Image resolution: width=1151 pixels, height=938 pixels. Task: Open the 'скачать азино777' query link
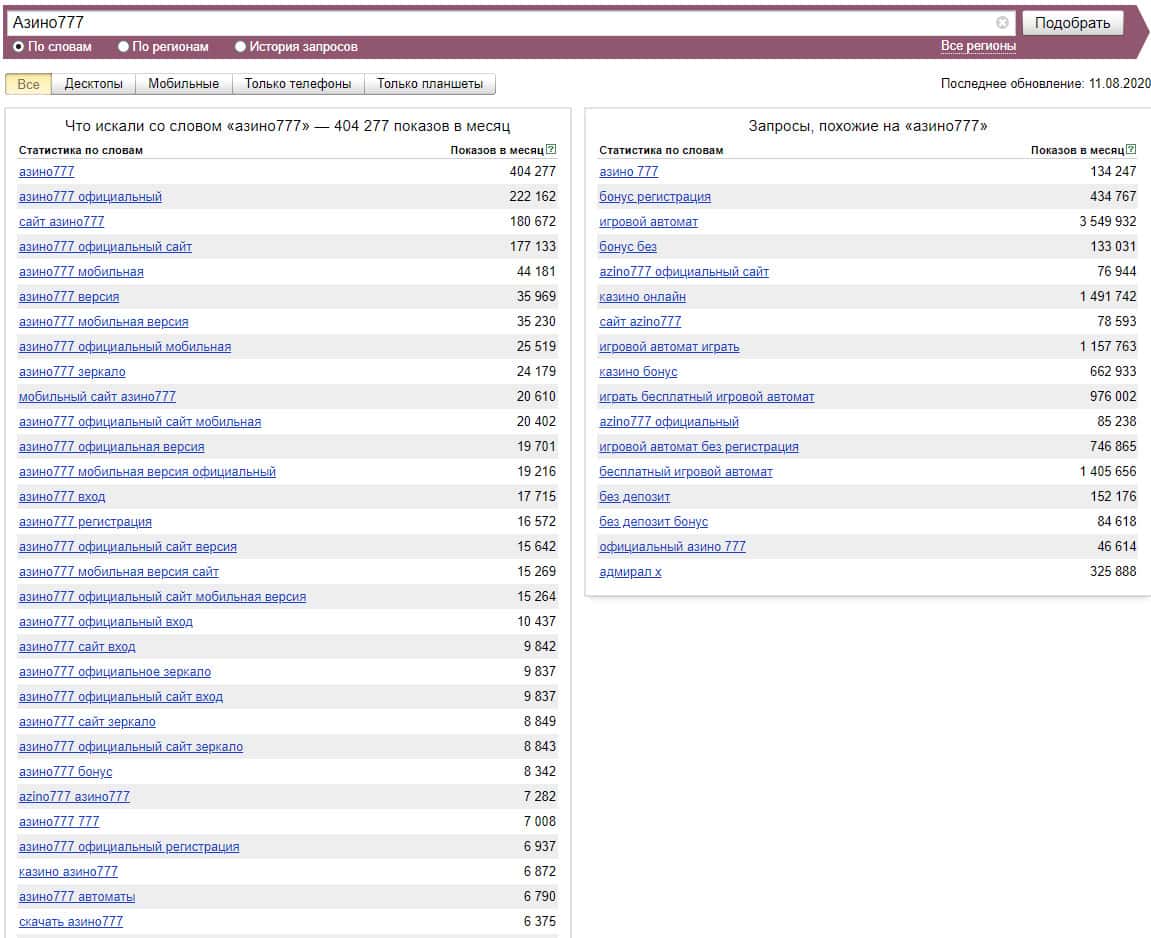tap(71, 922)
